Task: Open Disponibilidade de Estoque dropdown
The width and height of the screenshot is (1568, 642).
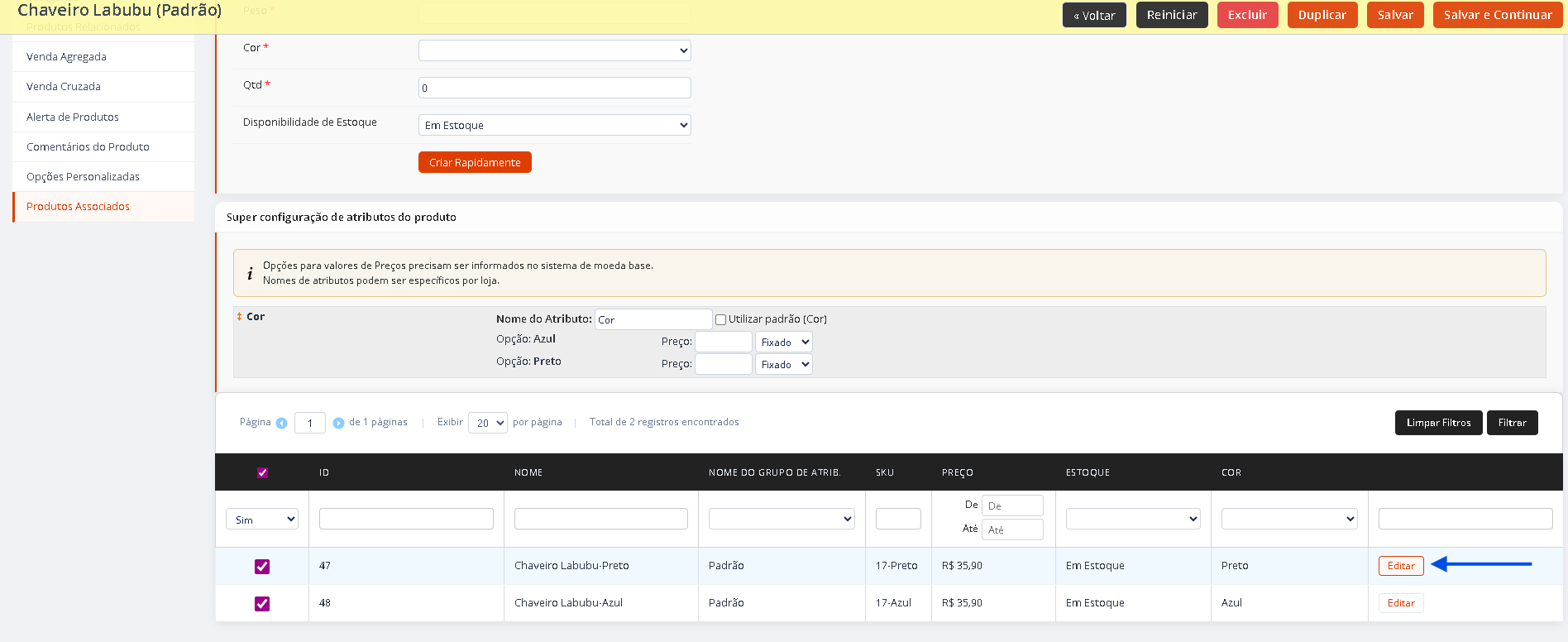Action: tap(555, 125)
